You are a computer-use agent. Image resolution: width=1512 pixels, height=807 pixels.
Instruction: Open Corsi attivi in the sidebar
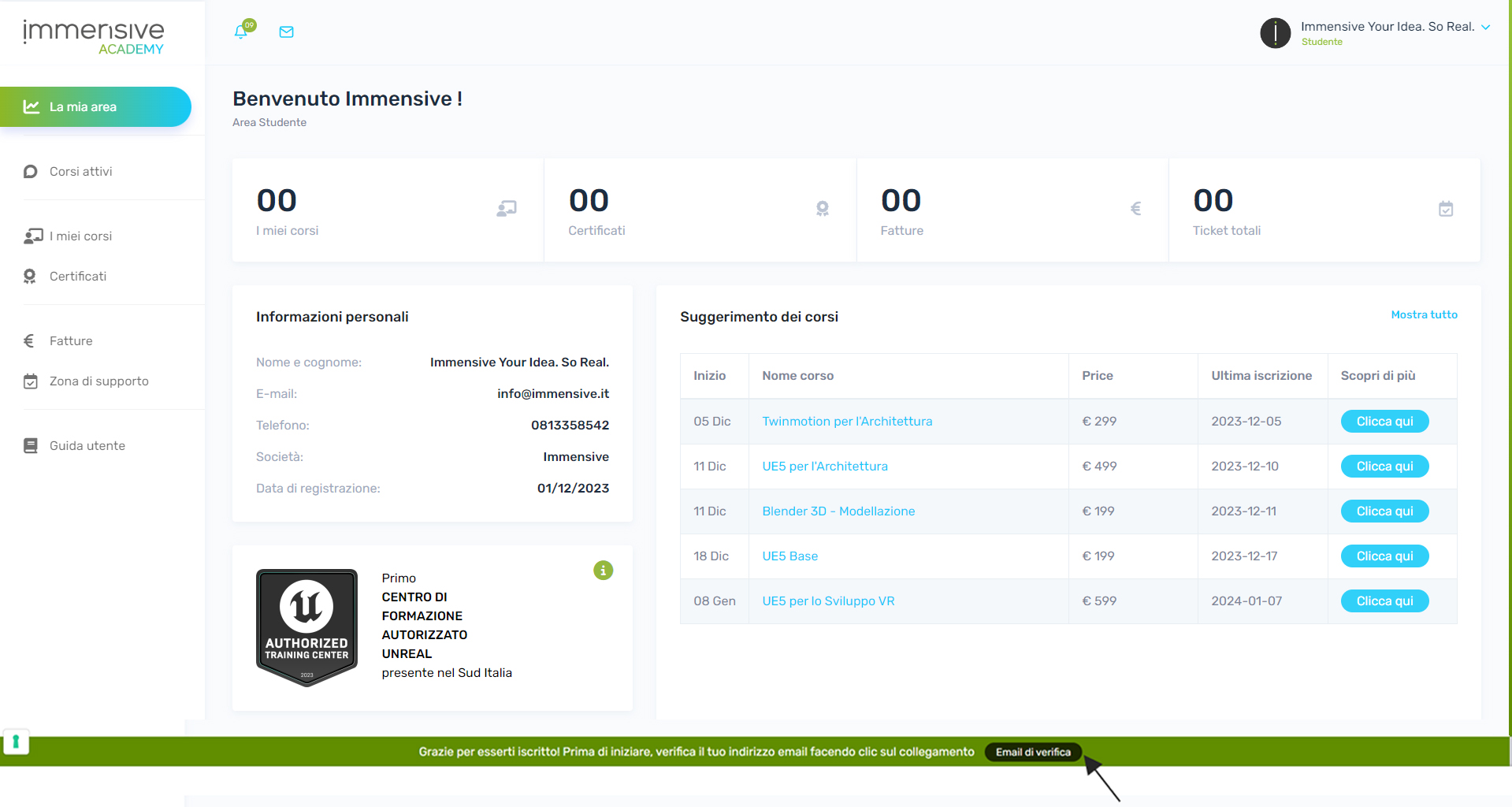coord(80,172)
